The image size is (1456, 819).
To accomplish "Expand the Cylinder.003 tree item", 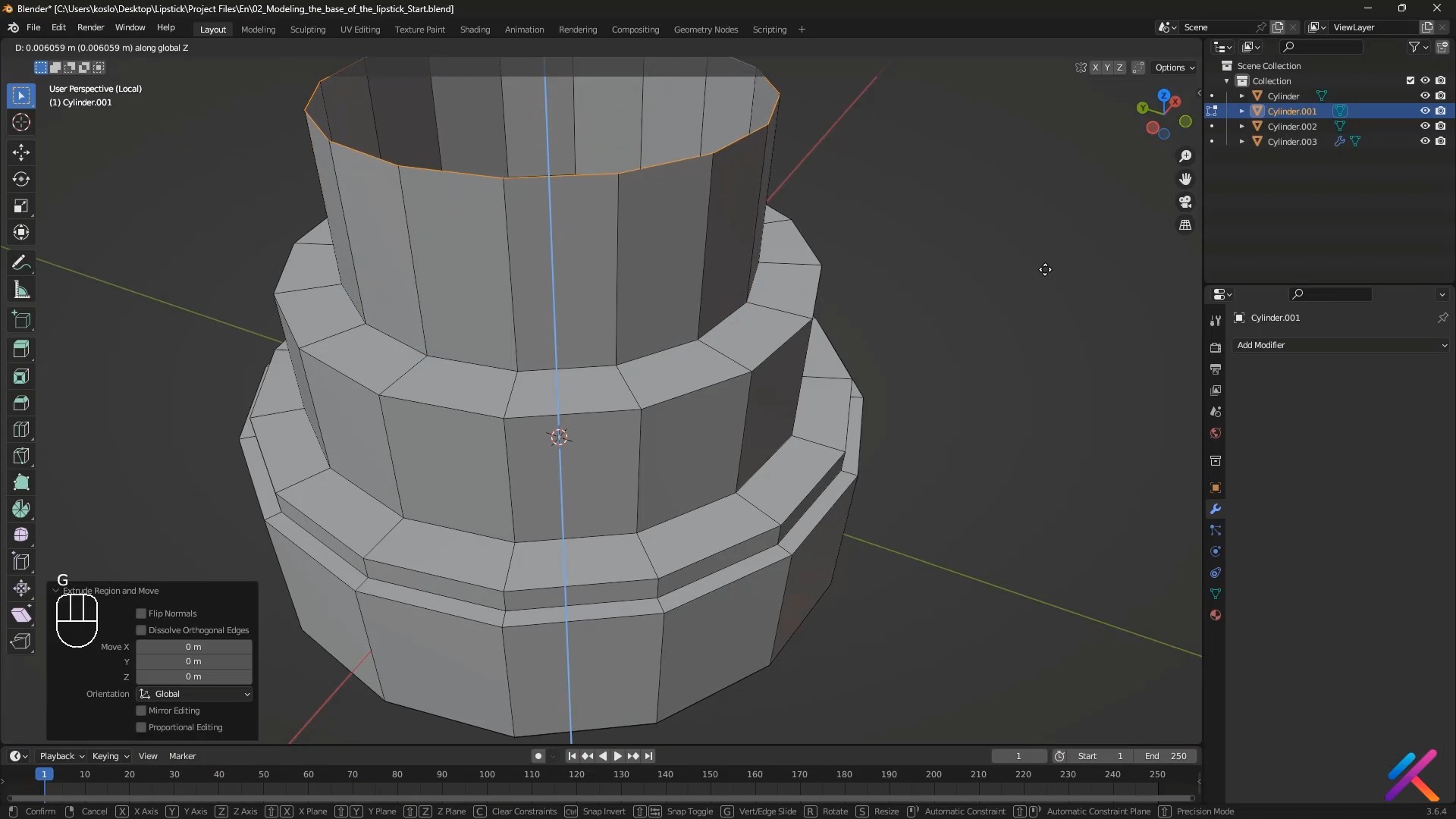I will tap(1241, 142).
